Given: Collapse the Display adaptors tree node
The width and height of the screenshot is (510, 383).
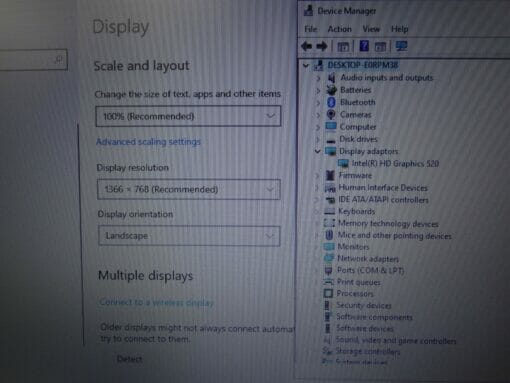Looking at the screenshot, I should click(x=317, y=152).
